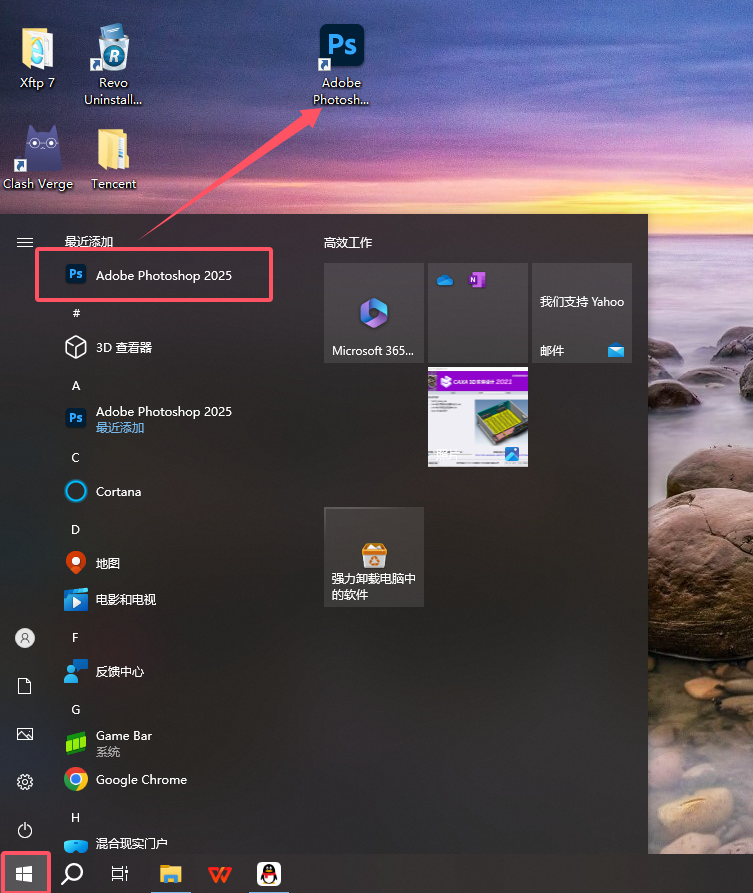The image size is (753, 893).
Task: Click the Power button in Start sidebar
Action: tap(24, 830)
